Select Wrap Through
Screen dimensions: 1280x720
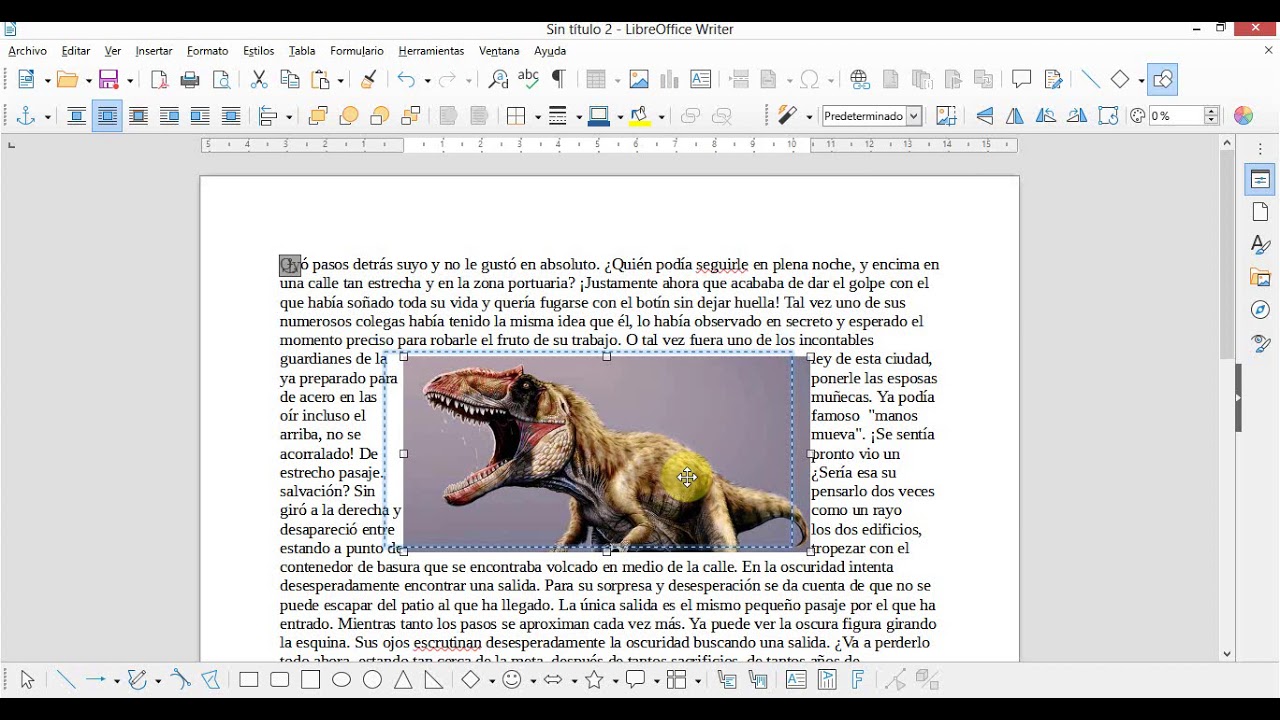point(231,117)
